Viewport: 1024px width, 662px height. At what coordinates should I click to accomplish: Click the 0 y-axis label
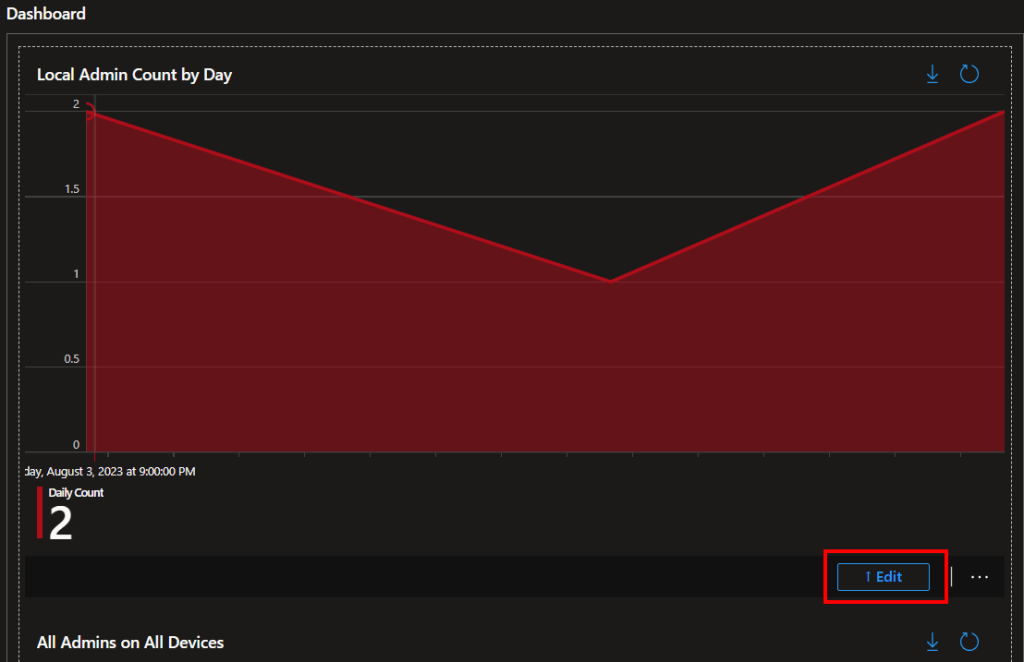pos(76,445)
